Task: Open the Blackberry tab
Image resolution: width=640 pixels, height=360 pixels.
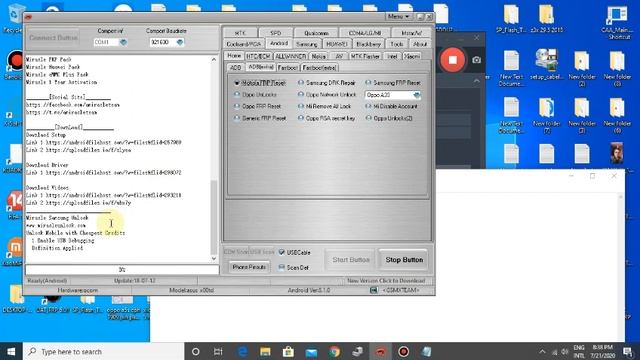Action: tap(368, 44)
